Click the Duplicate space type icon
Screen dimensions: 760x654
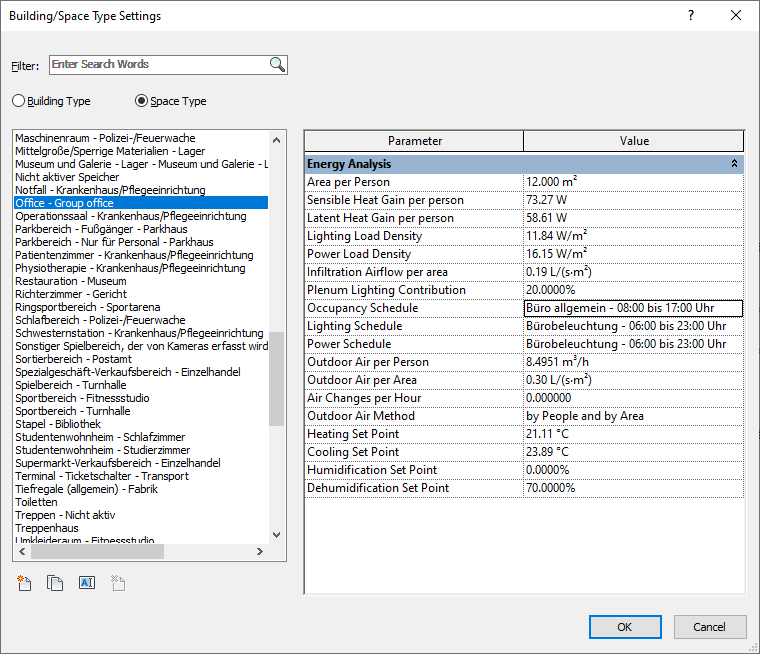(x=55, y=583)
